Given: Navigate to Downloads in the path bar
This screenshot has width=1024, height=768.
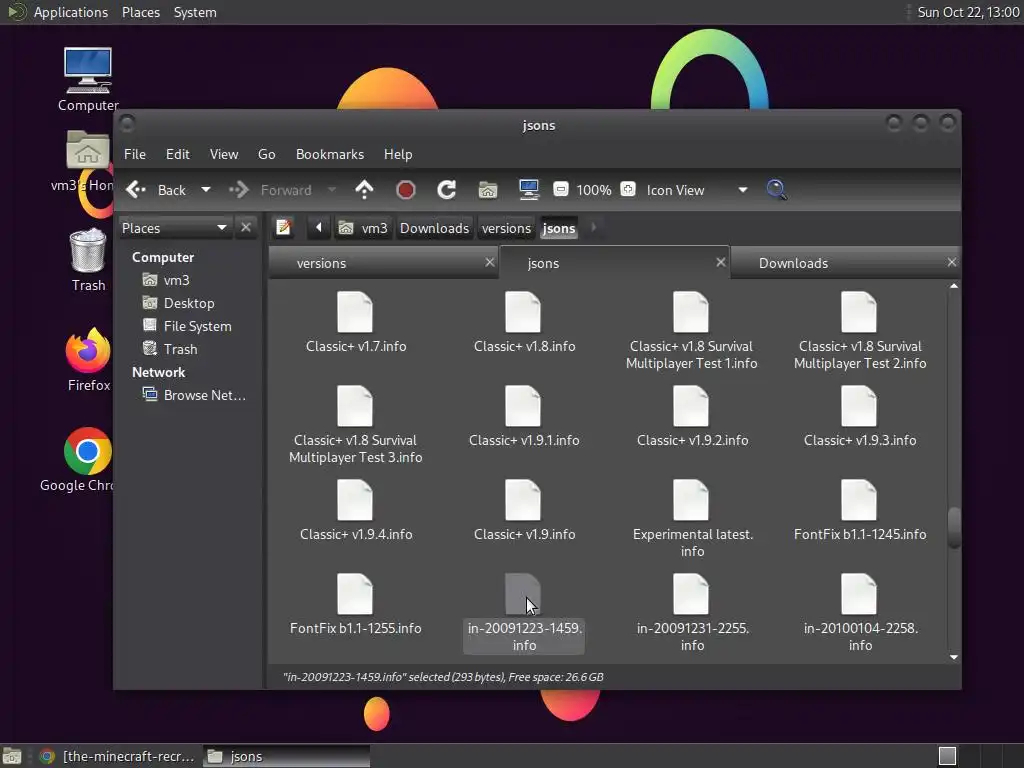Looking at the screenshot, I should 434,228.
